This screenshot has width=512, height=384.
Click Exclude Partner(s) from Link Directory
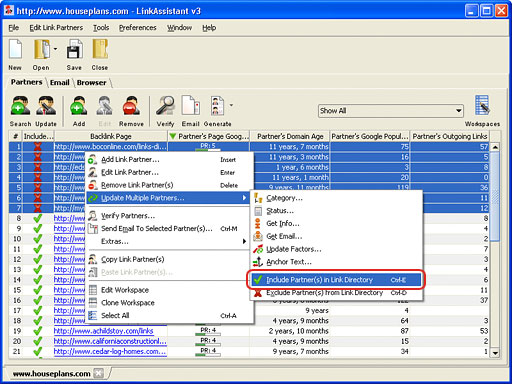pyautogui.click(x=337, y=293)
